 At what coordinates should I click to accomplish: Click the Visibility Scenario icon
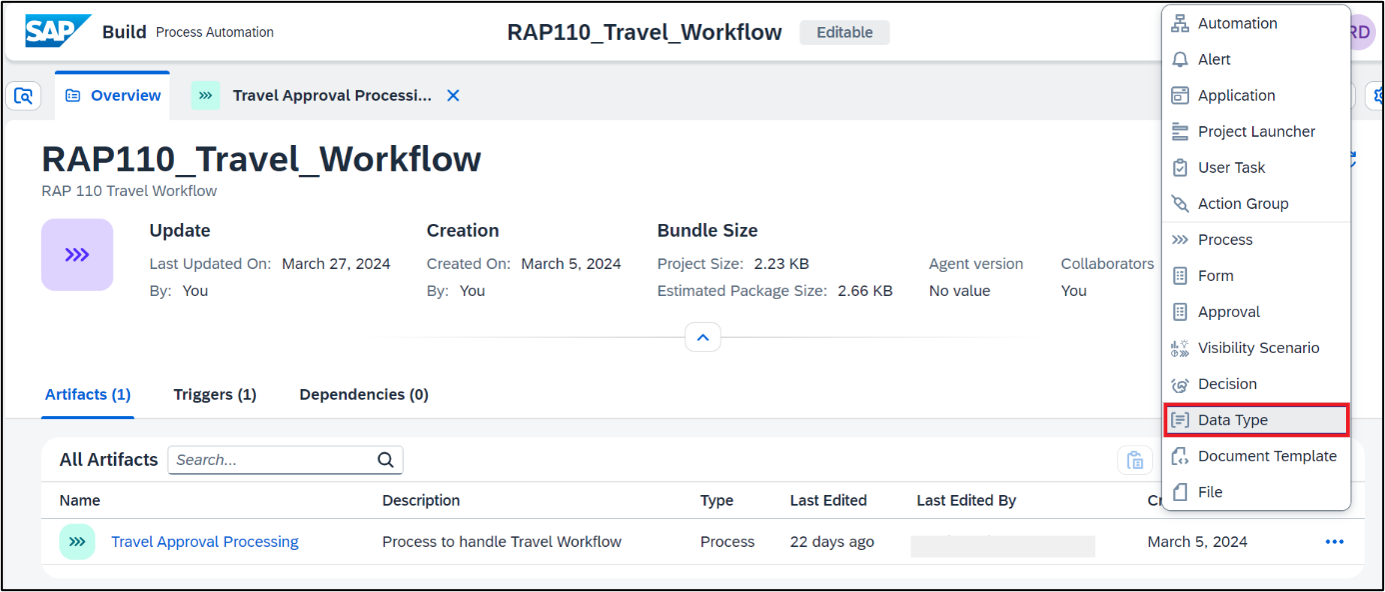coord(1180,348)
